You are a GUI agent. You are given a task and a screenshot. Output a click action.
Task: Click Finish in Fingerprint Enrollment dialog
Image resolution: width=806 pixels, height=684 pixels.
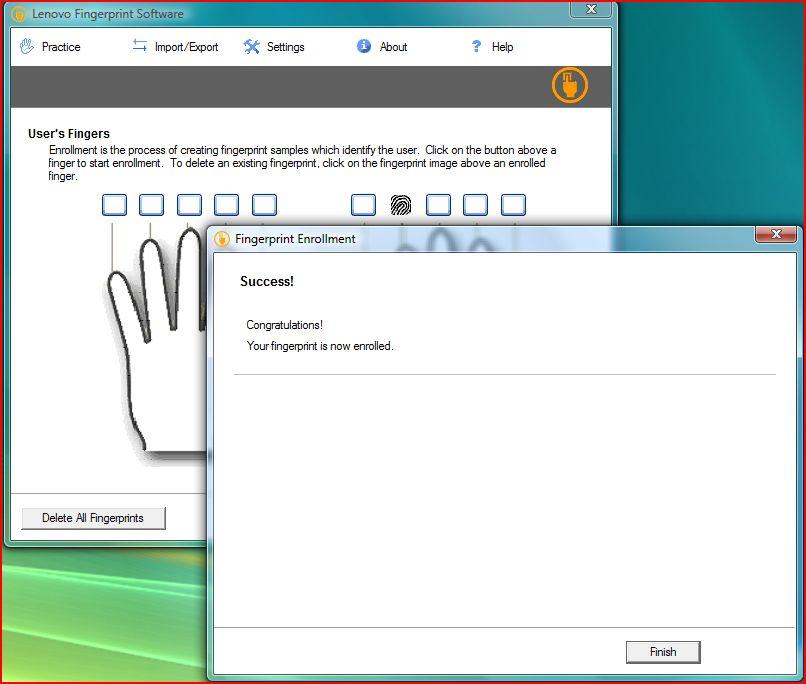[663, 652]
